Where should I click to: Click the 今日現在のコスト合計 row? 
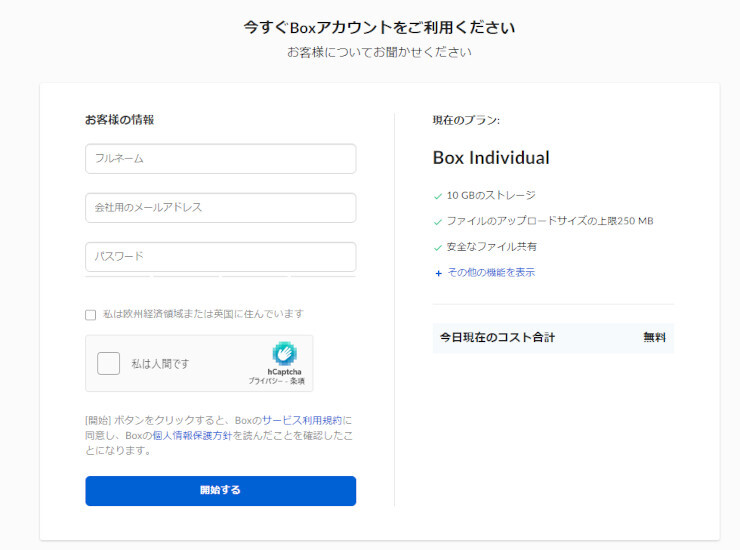[552, 338]
